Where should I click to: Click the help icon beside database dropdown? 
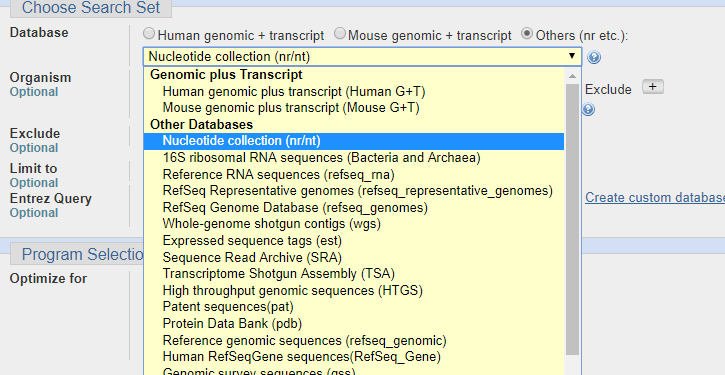tap(594, 57)
